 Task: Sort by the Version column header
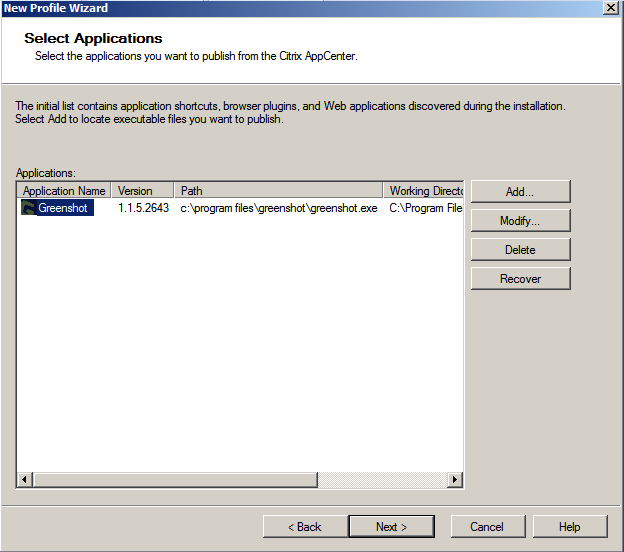(x=142, y=191)
